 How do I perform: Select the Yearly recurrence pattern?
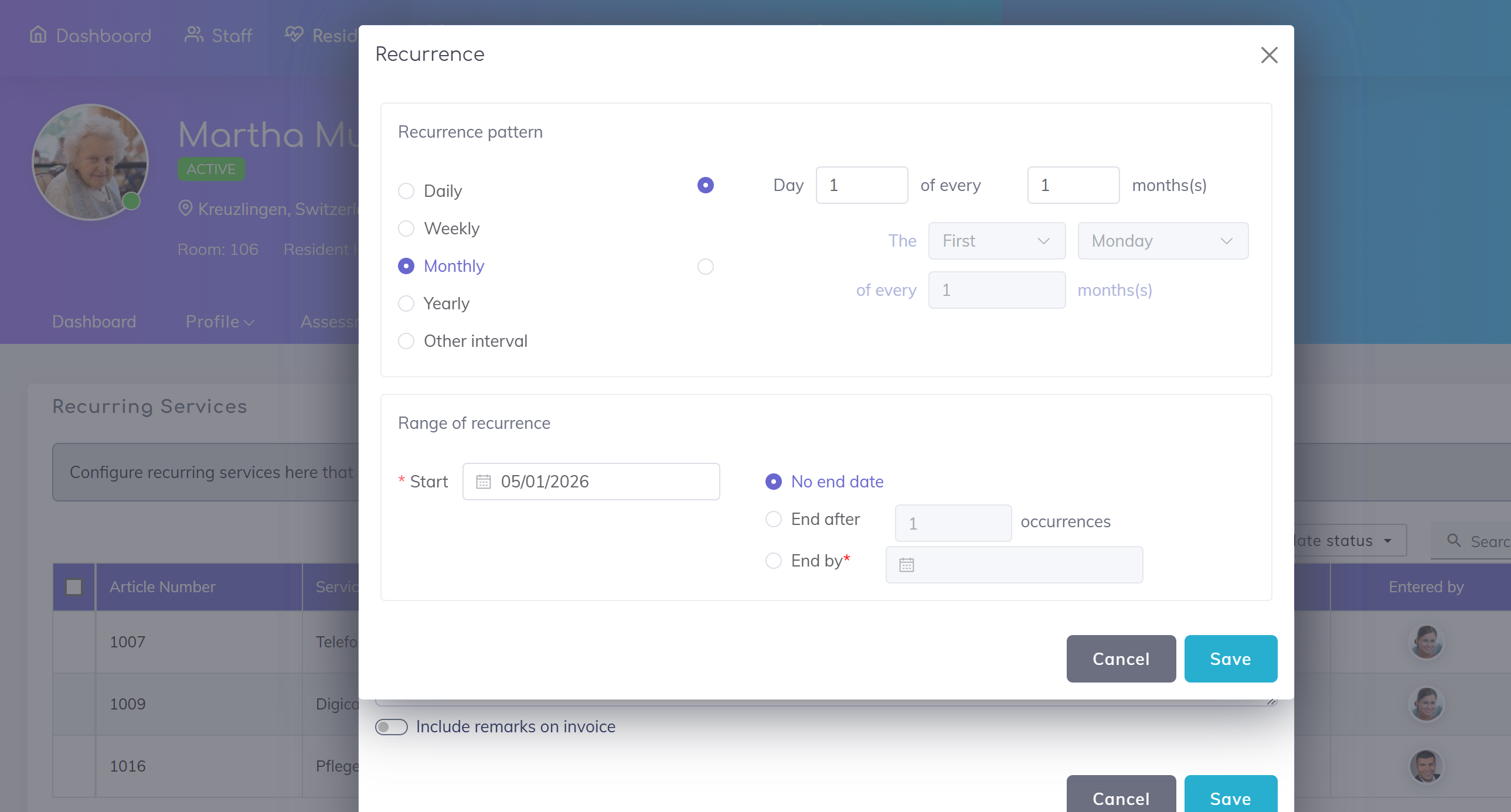[x=406, y=303]
